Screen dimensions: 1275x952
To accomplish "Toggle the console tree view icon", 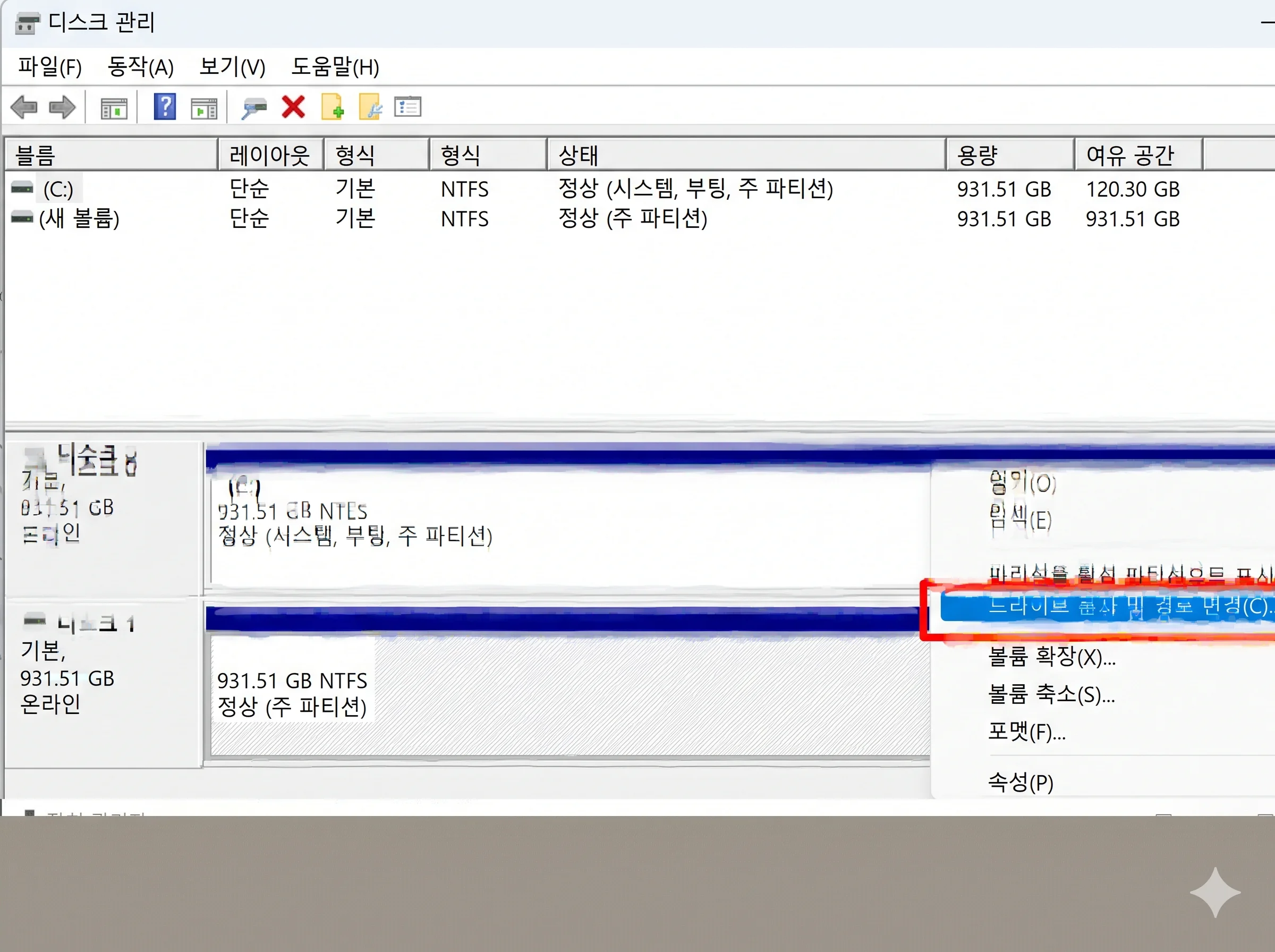I will pos(114,108).
